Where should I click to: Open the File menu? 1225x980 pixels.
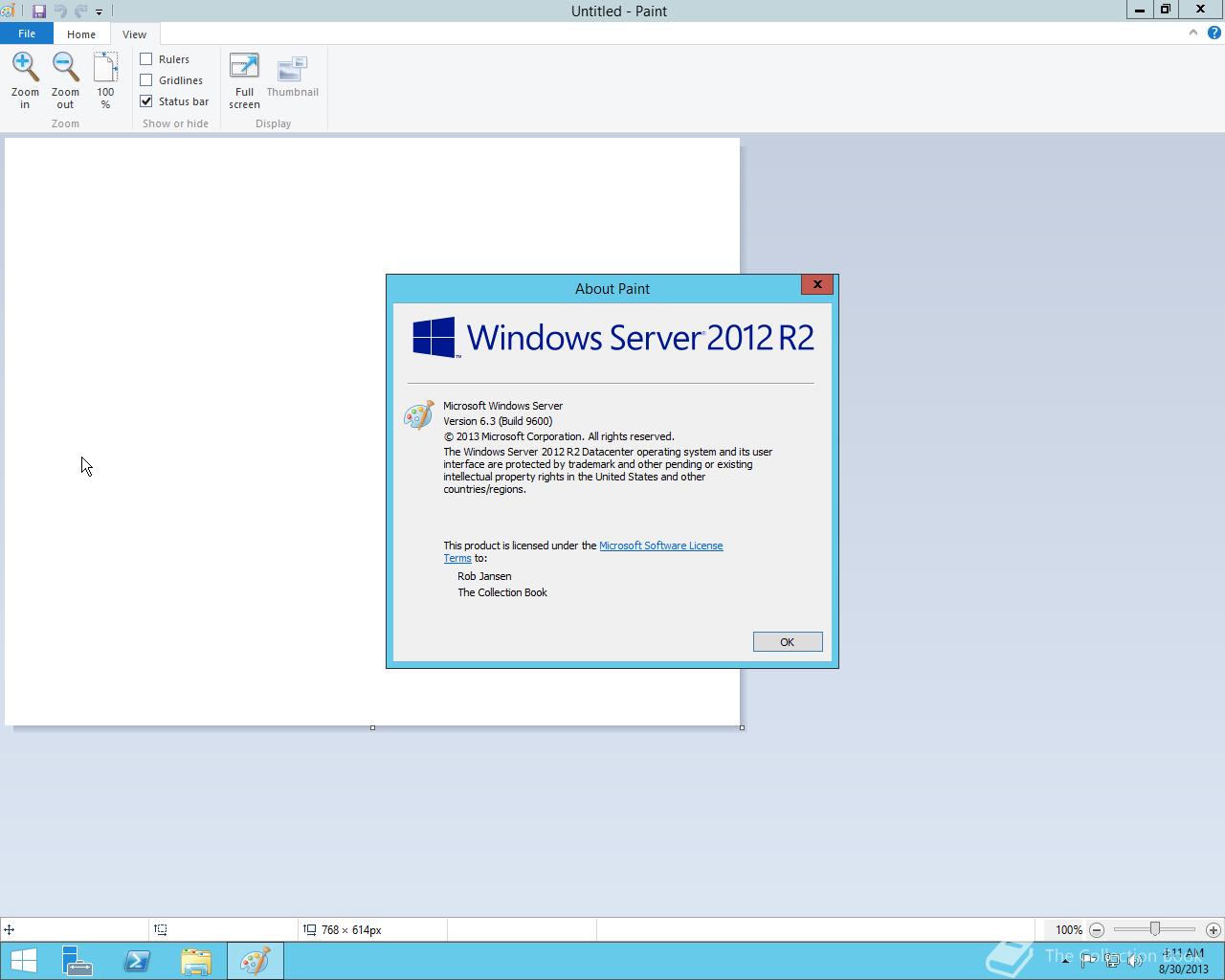27,33
